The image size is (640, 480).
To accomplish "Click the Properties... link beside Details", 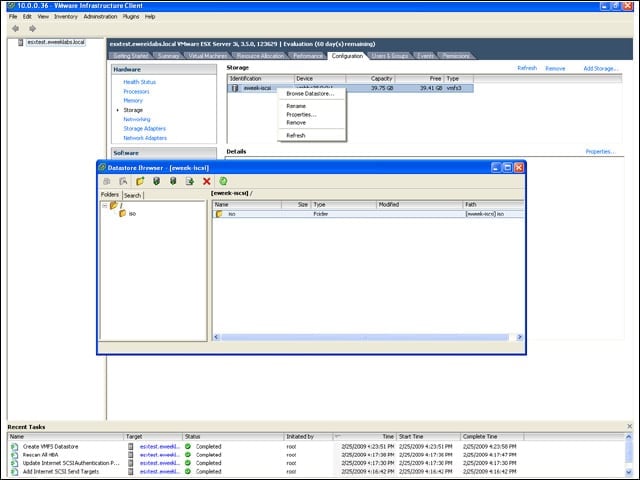I will (x=600, y=152).
